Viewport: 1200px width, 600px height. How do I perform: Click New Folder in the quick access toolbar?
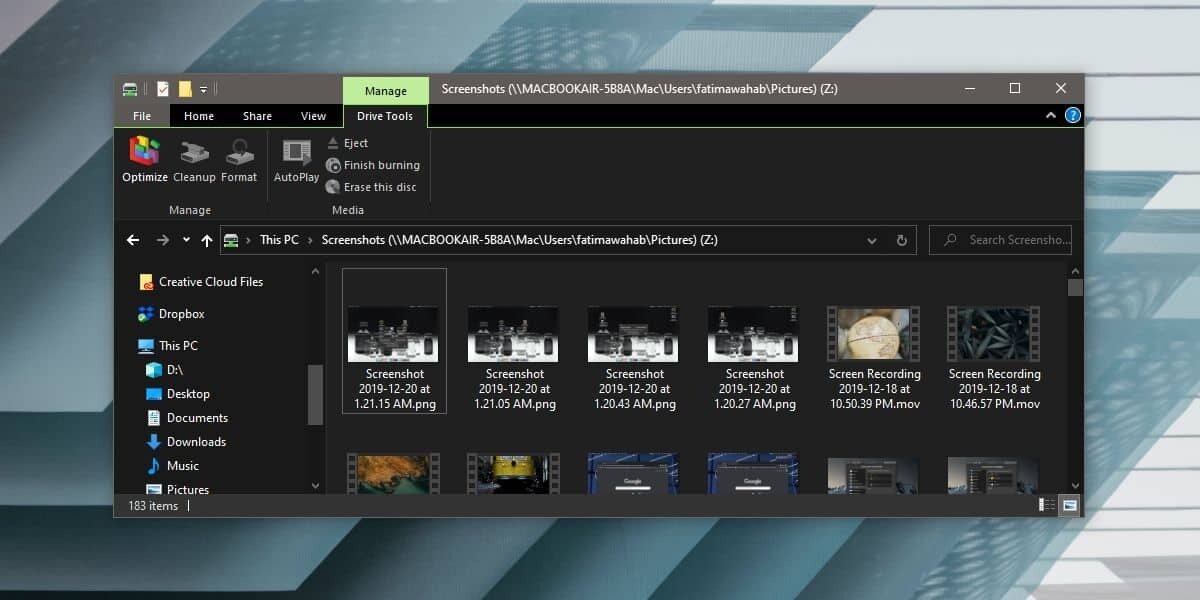(x=184, y=88)
